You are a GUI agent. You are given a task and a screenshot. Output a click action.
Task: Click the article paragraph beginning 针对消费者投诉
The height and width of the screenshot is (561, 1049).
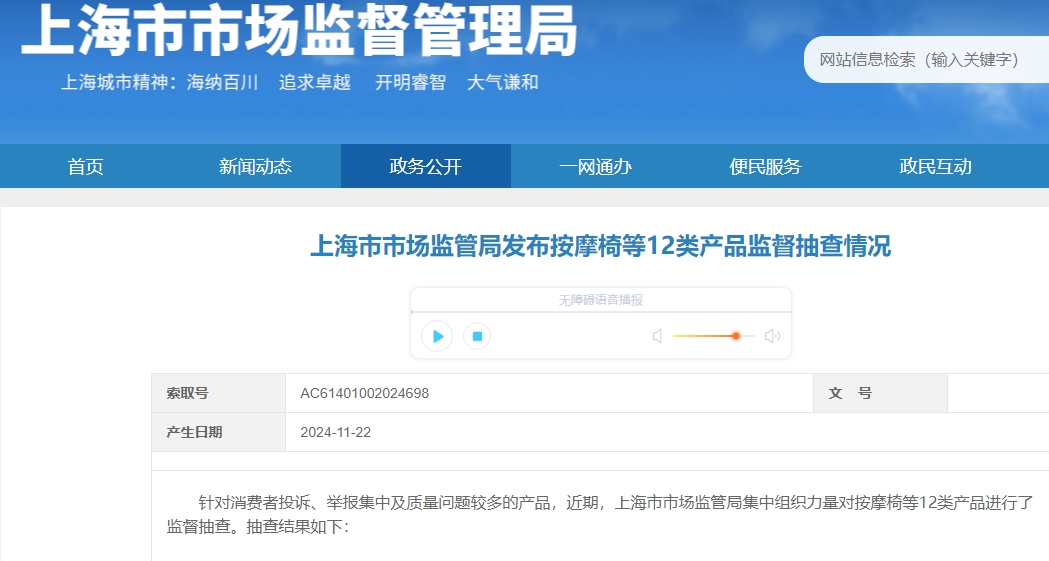(600, 514)
